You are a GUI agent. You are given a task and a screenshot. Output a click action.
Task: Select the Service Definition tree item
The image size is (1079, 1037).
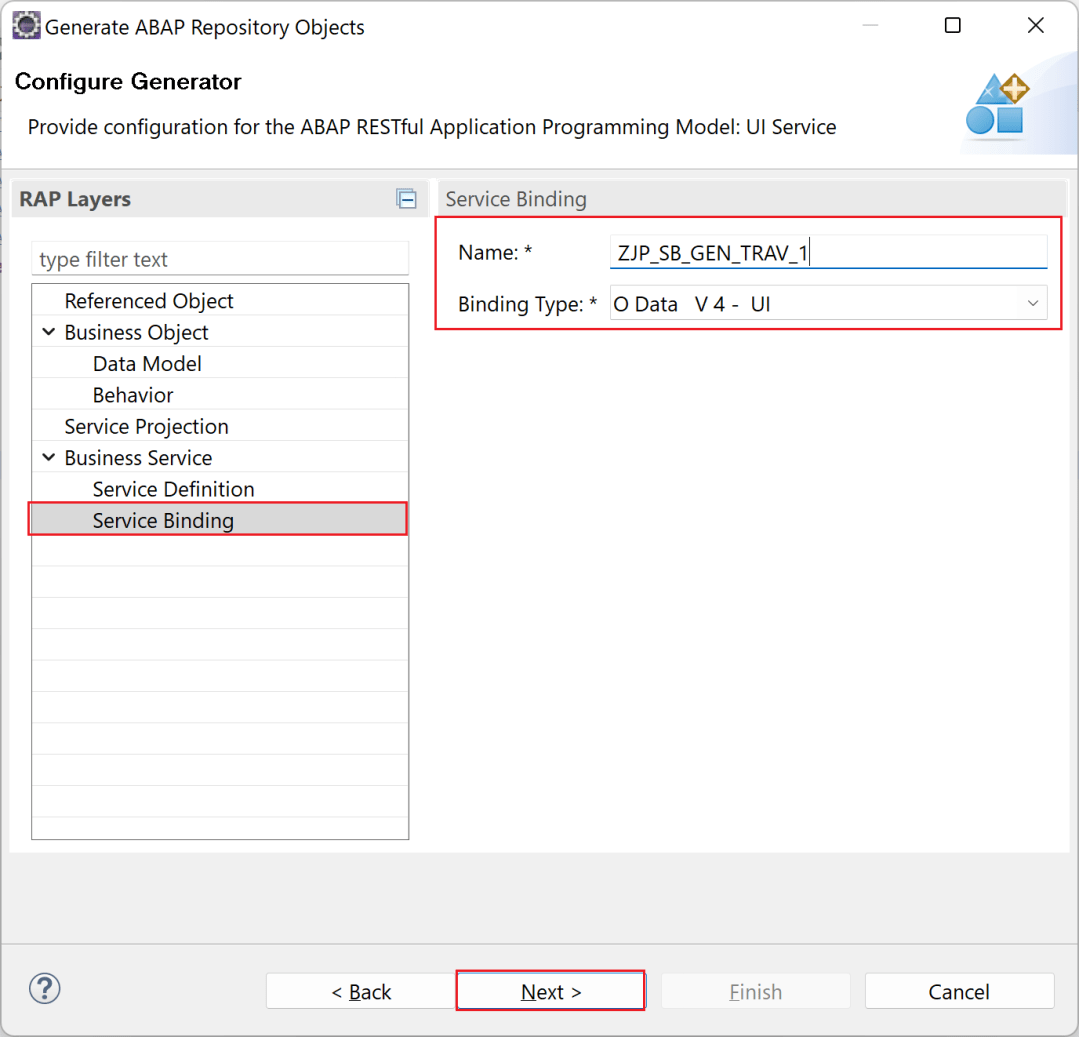pos(172,489)
